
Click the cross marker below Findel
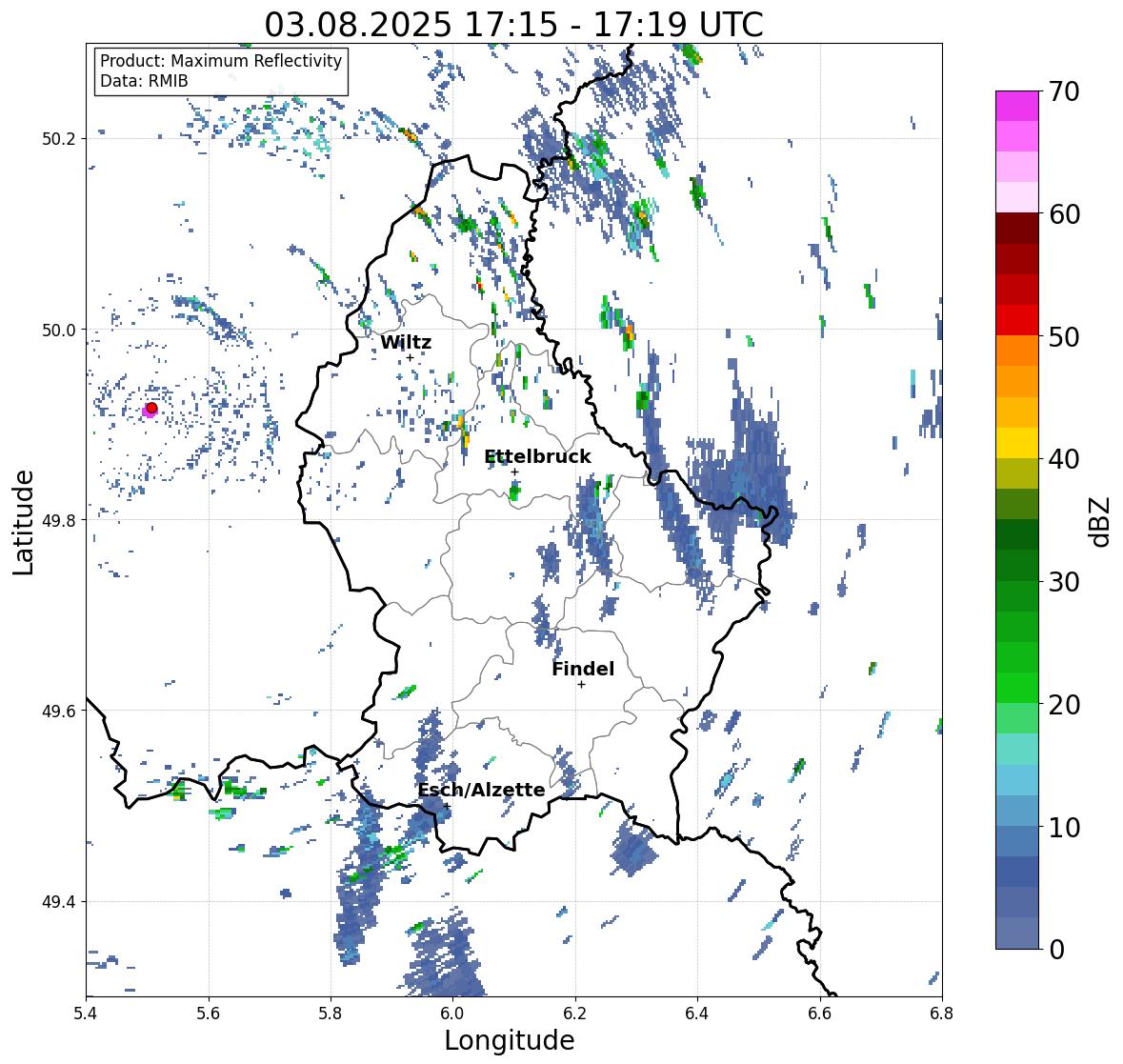click(582, 685)
